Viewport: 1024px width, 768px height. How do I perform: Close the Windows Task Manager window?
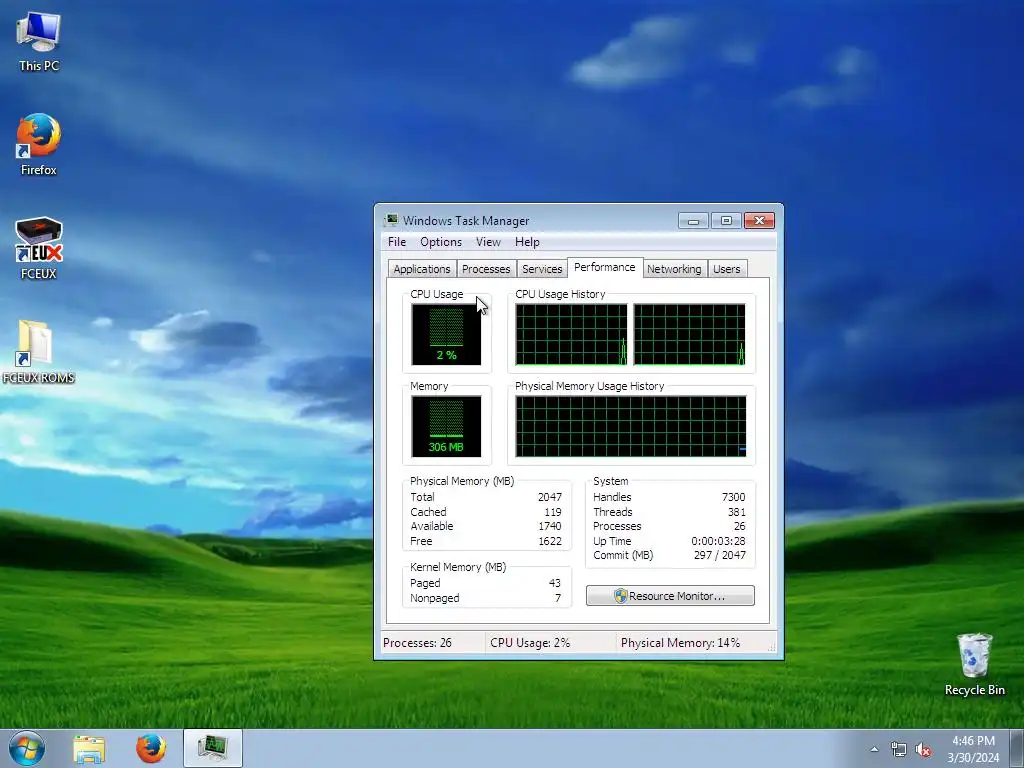coord(759,221)
